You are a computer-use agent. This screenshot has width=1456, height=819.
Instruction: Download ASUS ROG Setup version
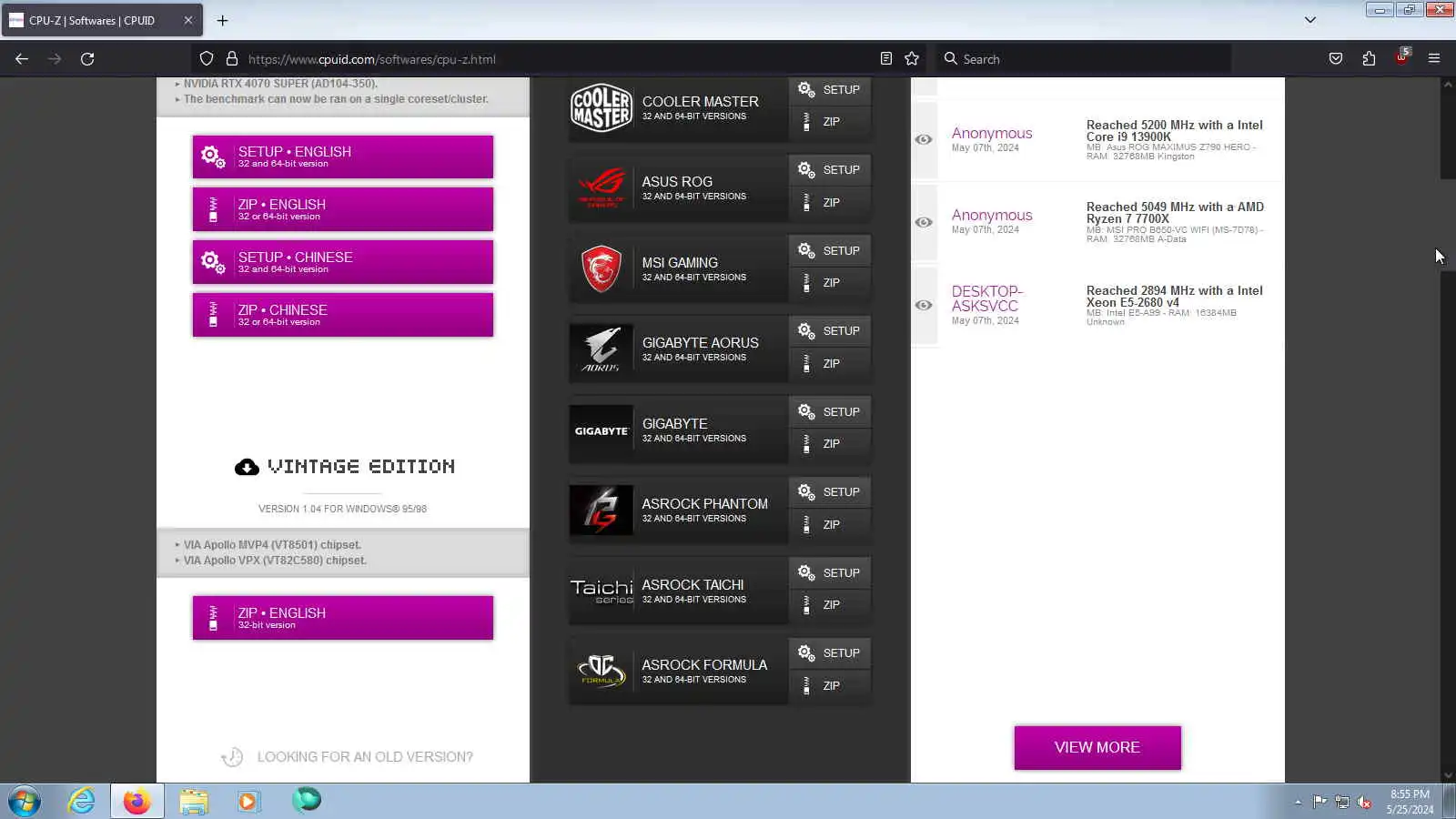(x=830, y=170)
